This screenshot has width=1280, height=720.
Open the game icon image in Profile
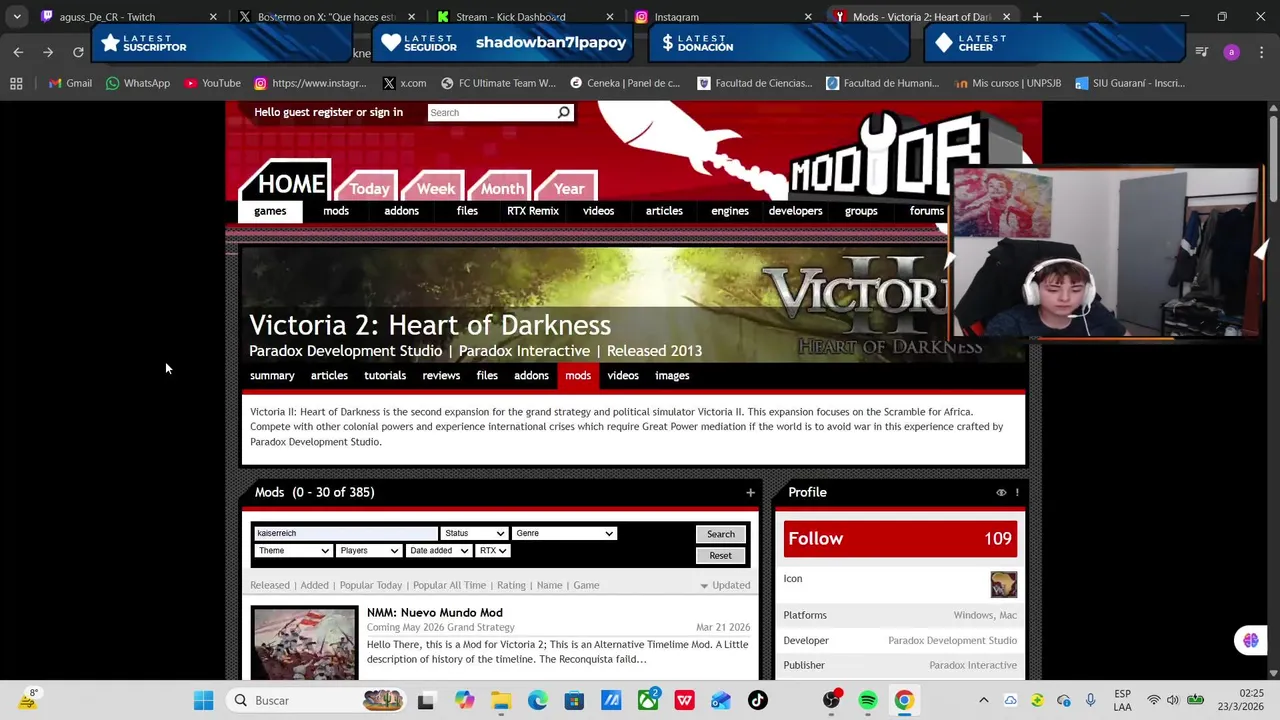[1003, 584]
